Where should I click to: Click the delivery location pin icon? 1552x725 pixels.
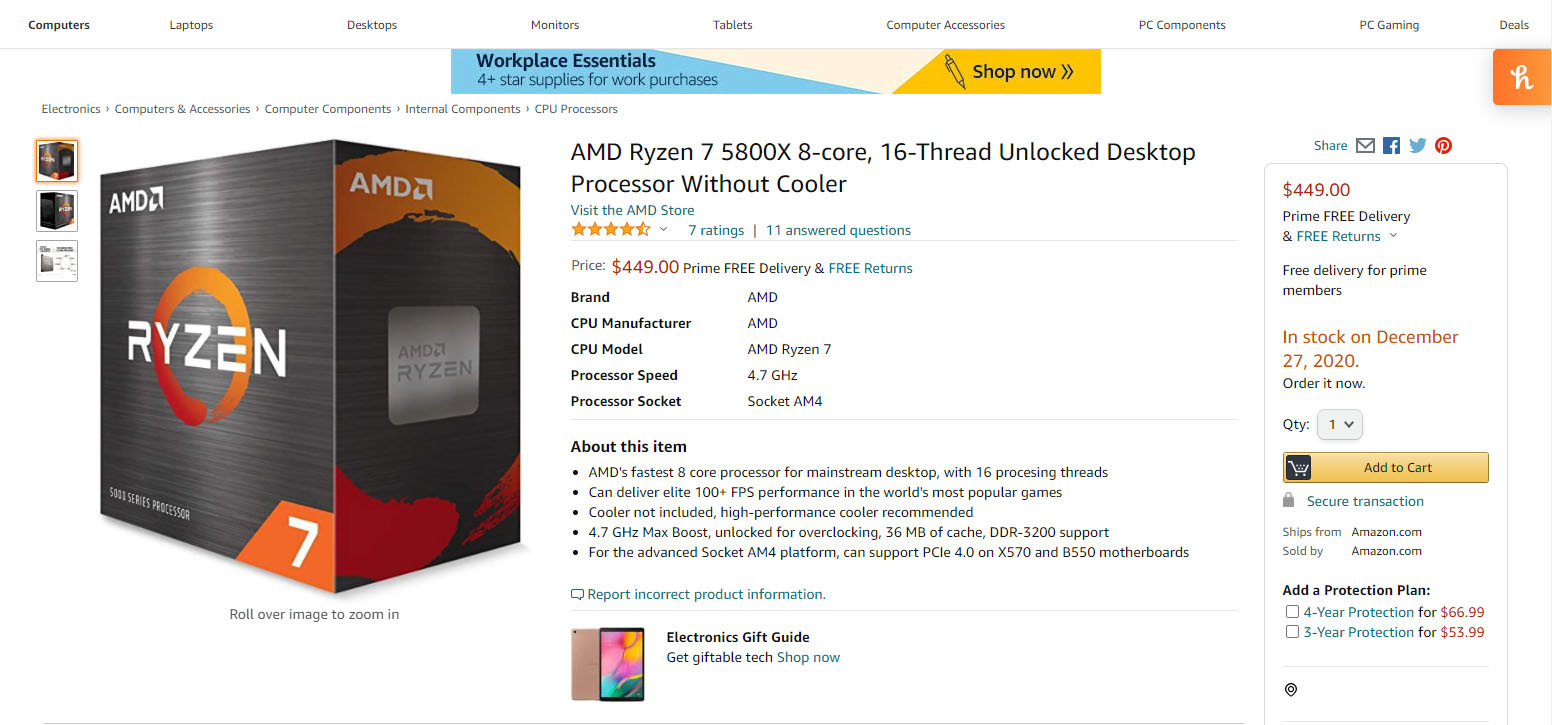[1291, 690]
